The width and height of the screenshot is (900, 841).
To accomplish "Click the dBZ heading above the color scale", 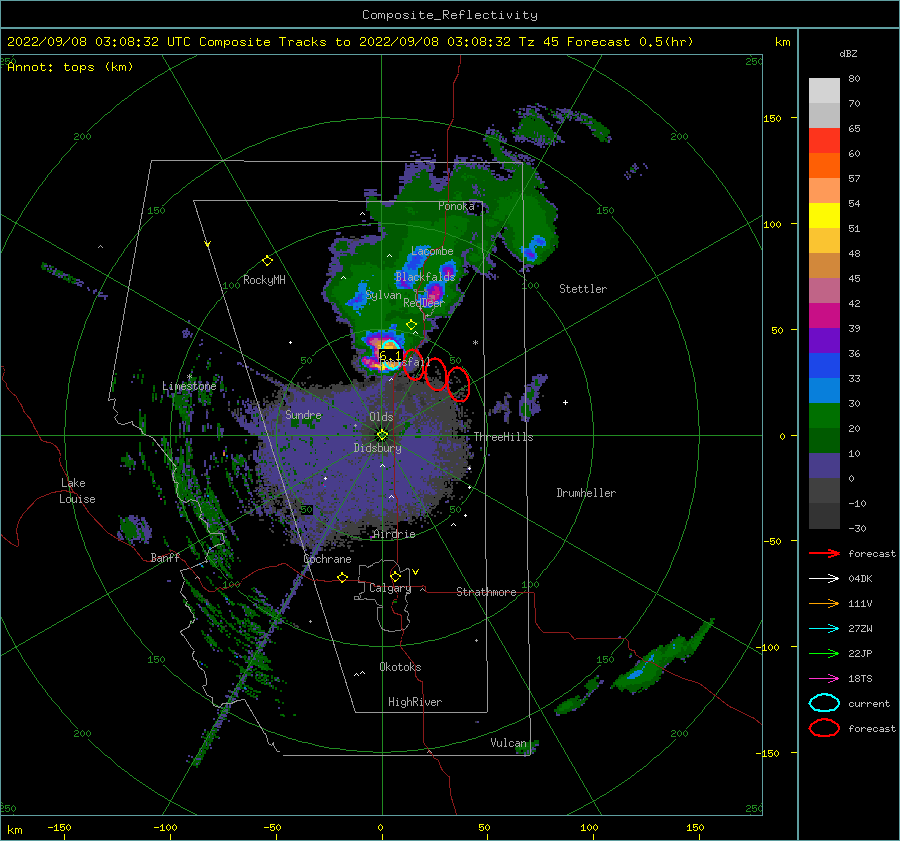I will tap(848, 54).
